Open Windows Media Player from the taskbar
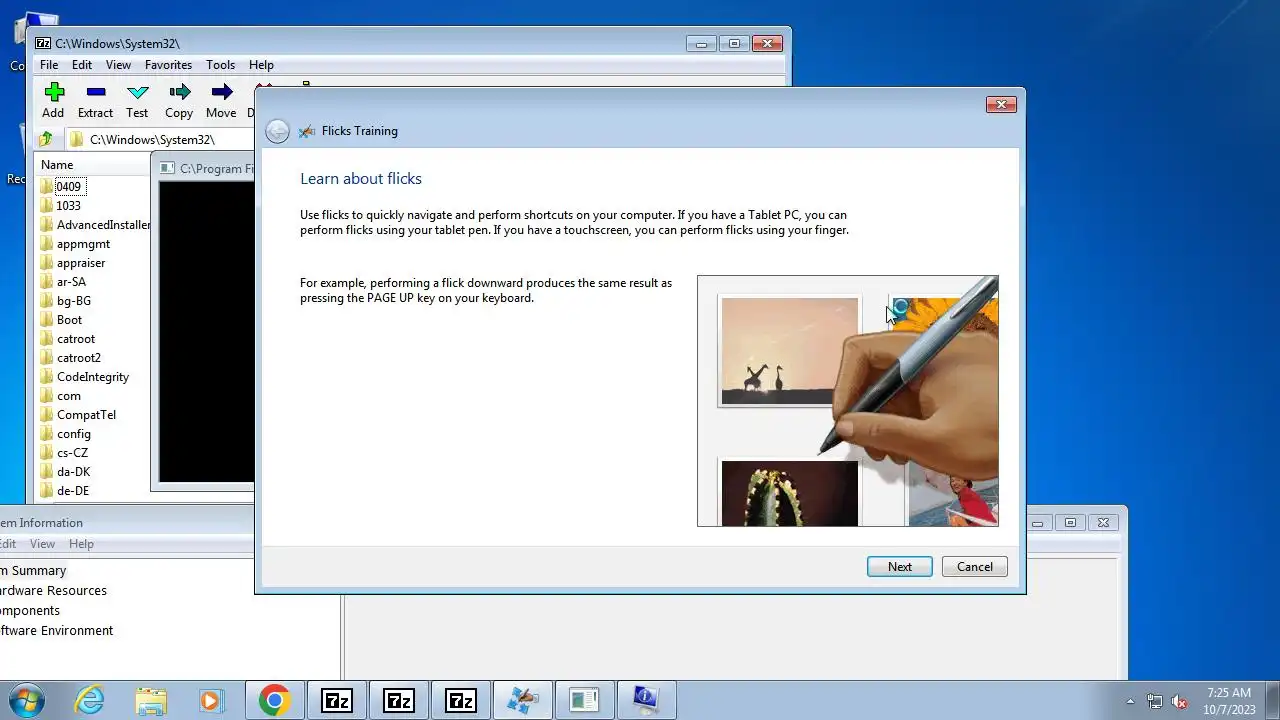Image resolution: width=1280 pixels, height=720 pixels. [211, 700]
